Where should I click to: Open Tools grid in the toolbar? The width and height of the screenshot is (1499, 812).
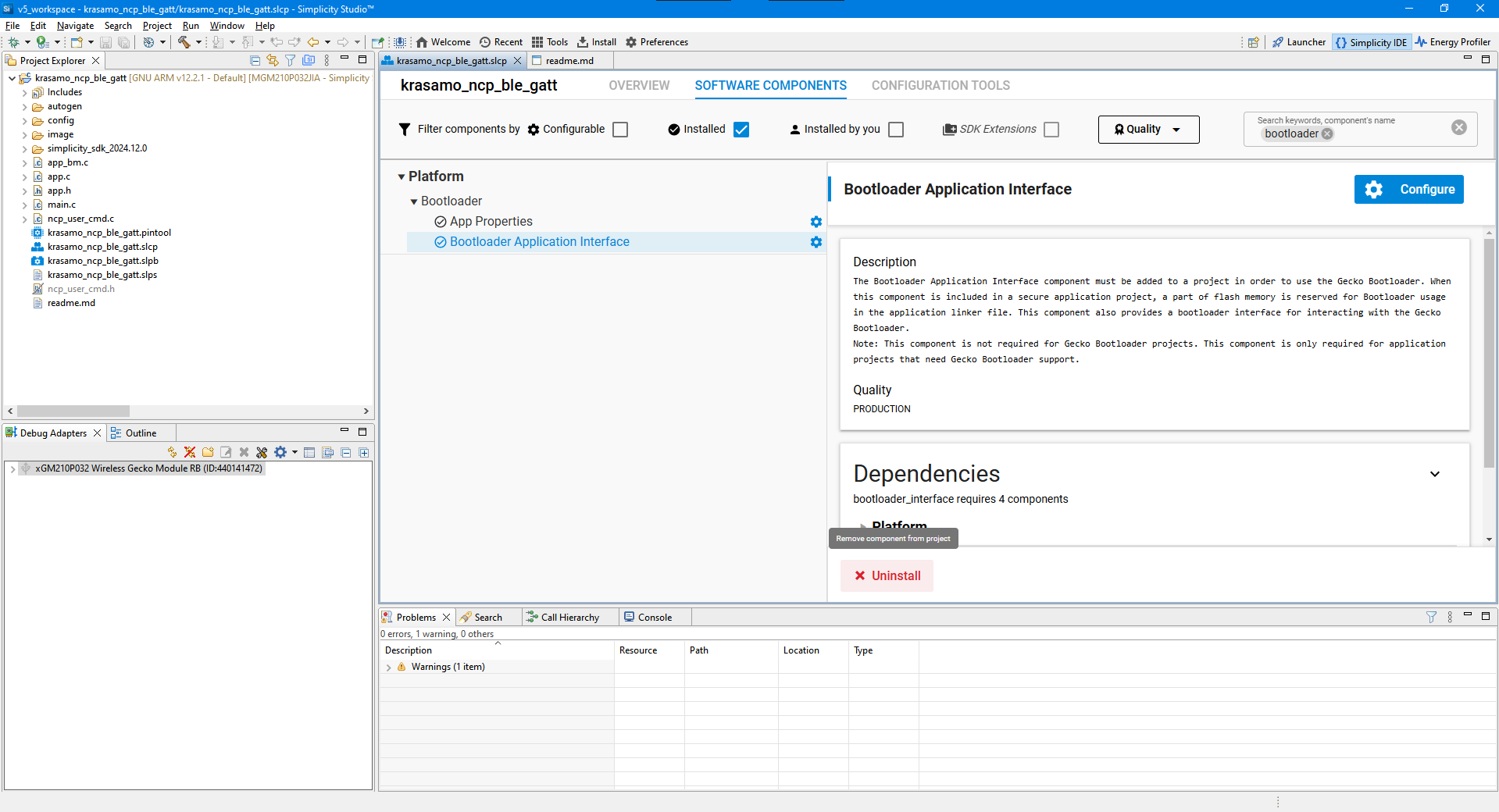[550, 42]
